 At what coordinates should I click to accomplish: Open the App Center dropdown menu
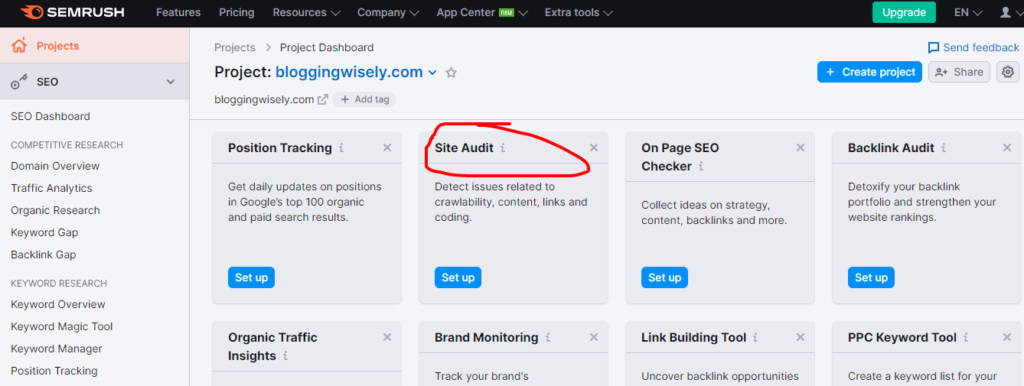pos(483,12)
